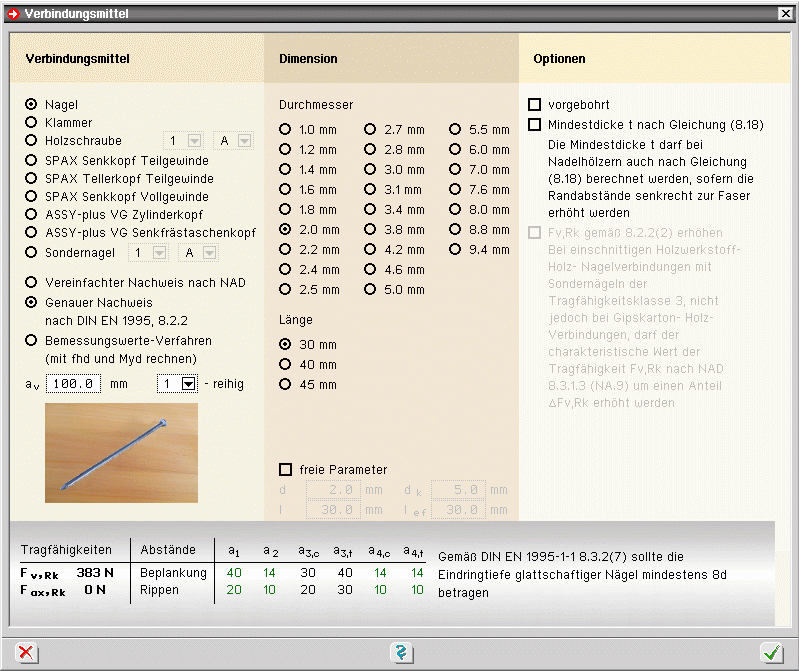799x671 pixels.
Task: Confirm with the green checkmark icon
Action: (x=770, y=652)
